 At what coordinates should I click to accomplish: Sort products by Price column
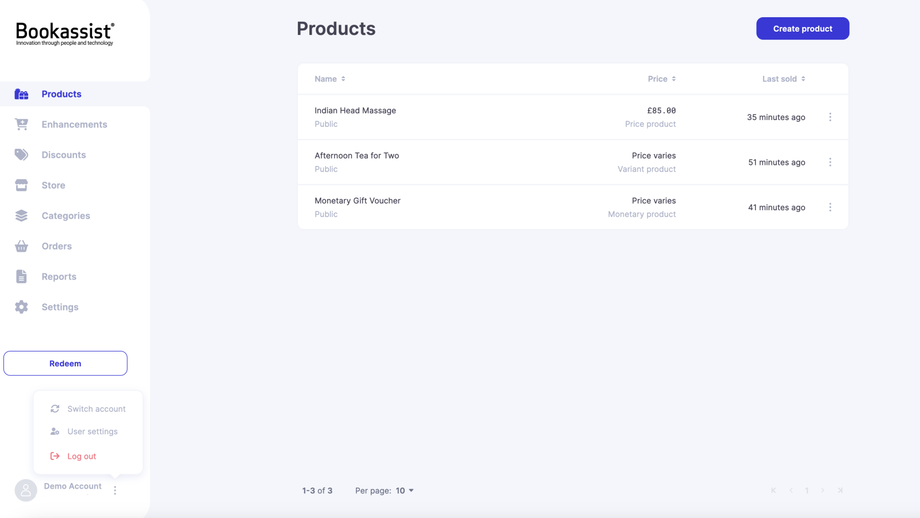(x=661, y=79)
